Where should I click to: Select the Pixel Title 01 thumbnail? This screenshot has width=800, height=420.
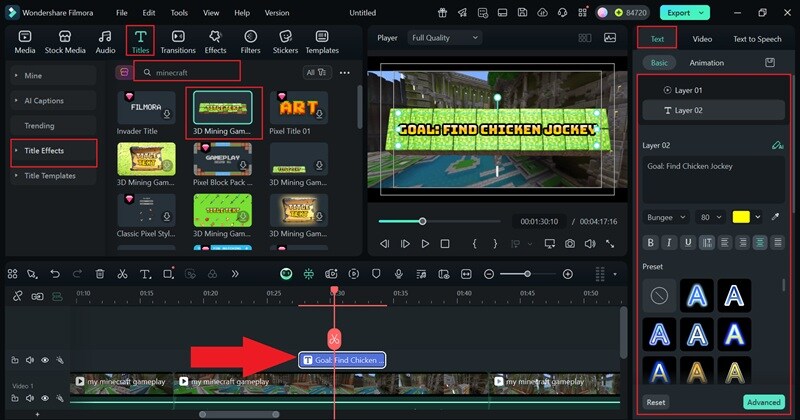click(298, 108)
